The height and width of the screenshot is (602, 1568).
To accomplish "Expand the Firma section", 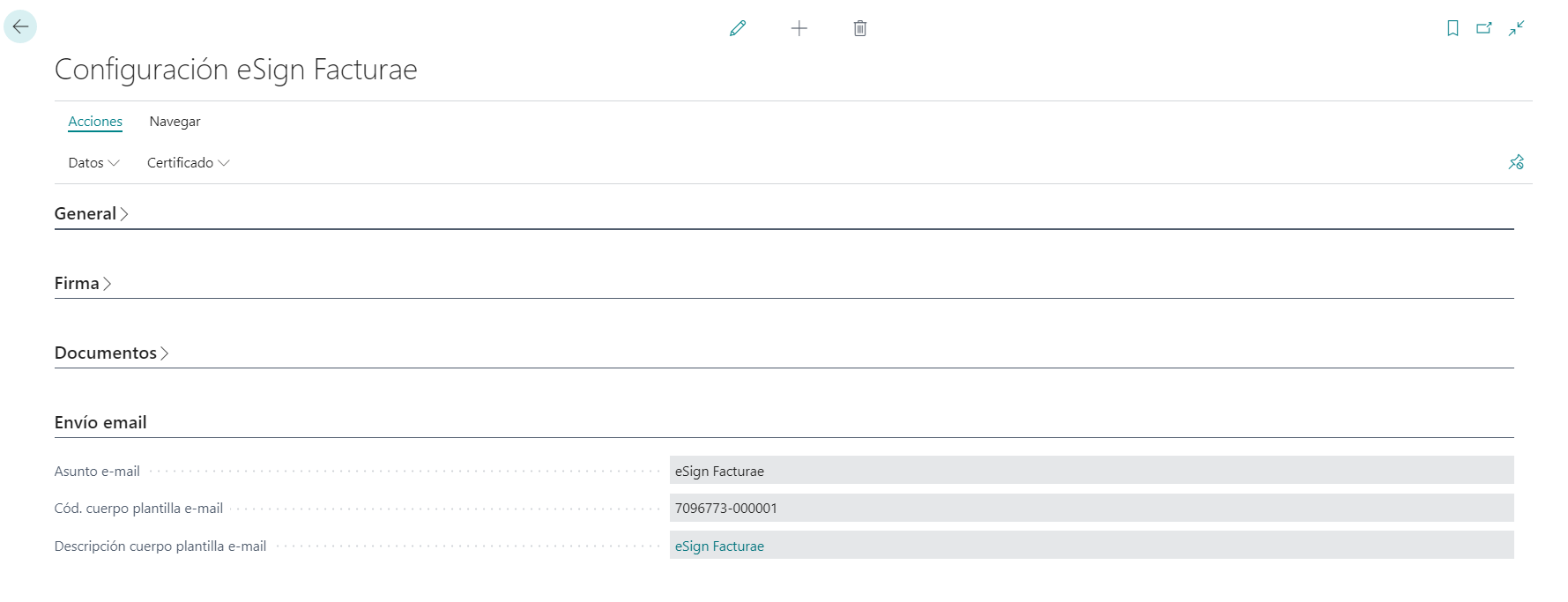I will coord(83,284).
